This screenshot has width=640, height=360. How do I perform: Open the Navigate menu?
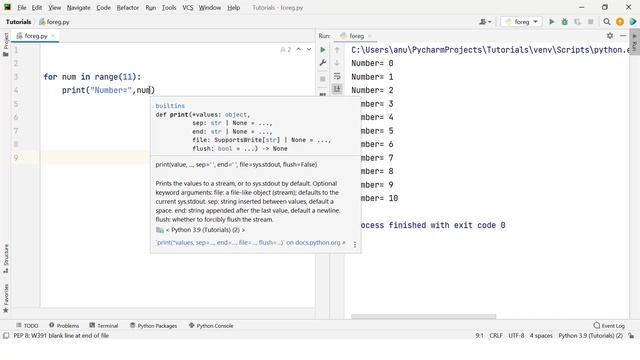(78, 7)
